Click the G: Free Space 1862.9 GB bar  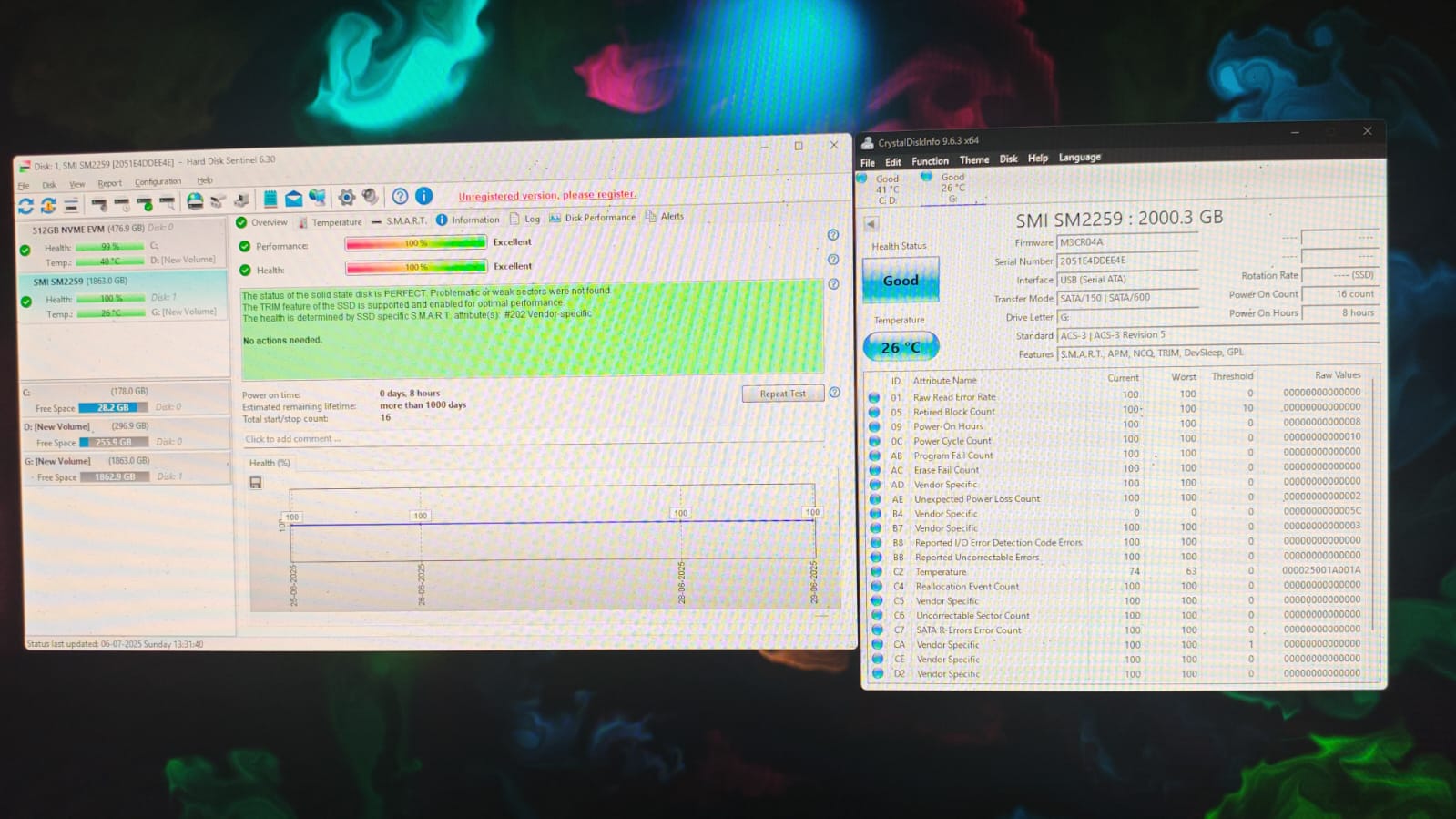pos(114,476)
